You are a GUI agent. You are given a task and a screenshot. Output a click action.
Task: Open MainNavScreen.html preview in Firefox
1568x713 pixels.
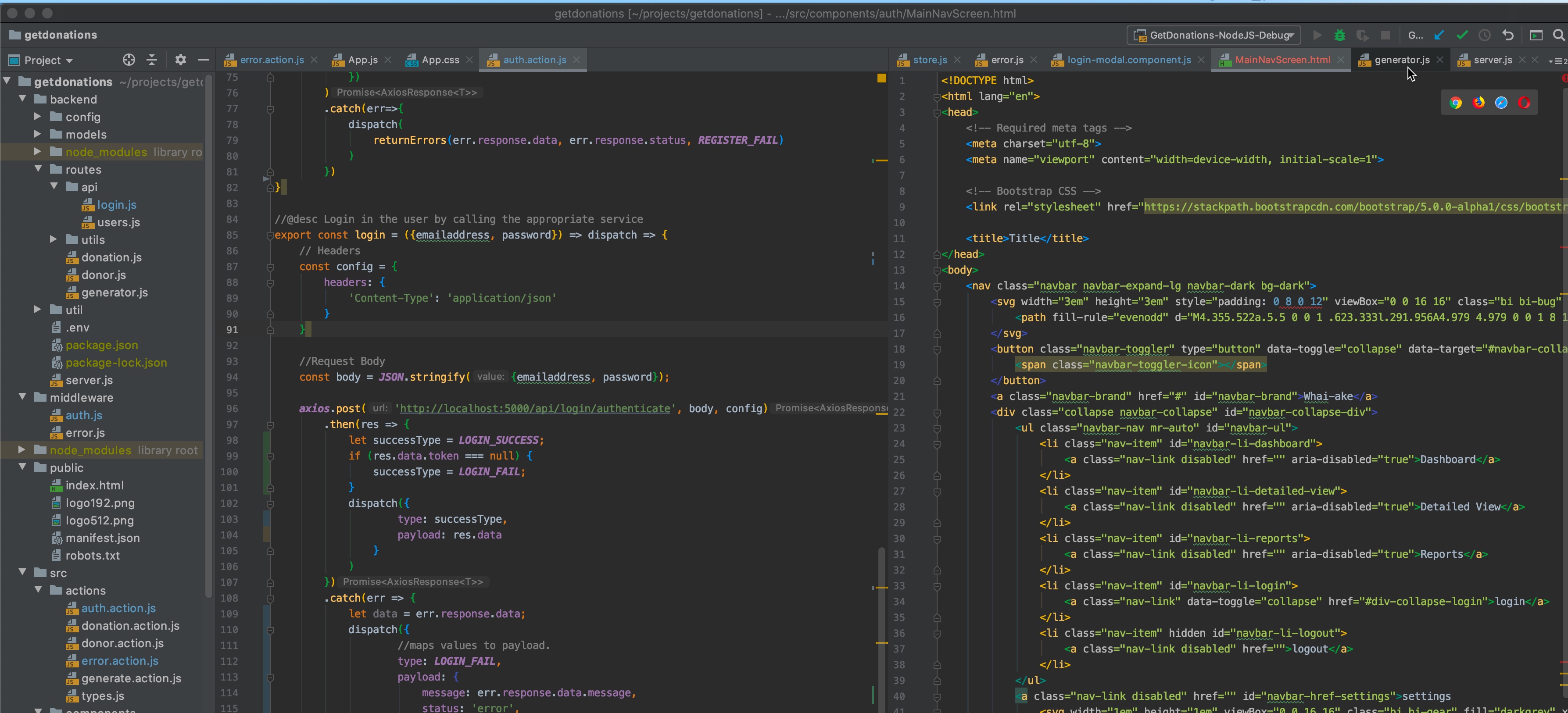(x=1478, y=102)
